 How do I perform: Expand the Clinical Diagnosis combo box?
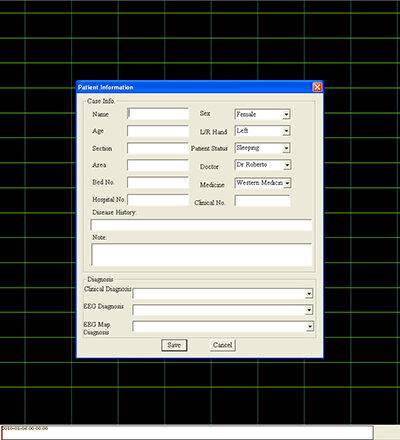(x=309, y=294)
